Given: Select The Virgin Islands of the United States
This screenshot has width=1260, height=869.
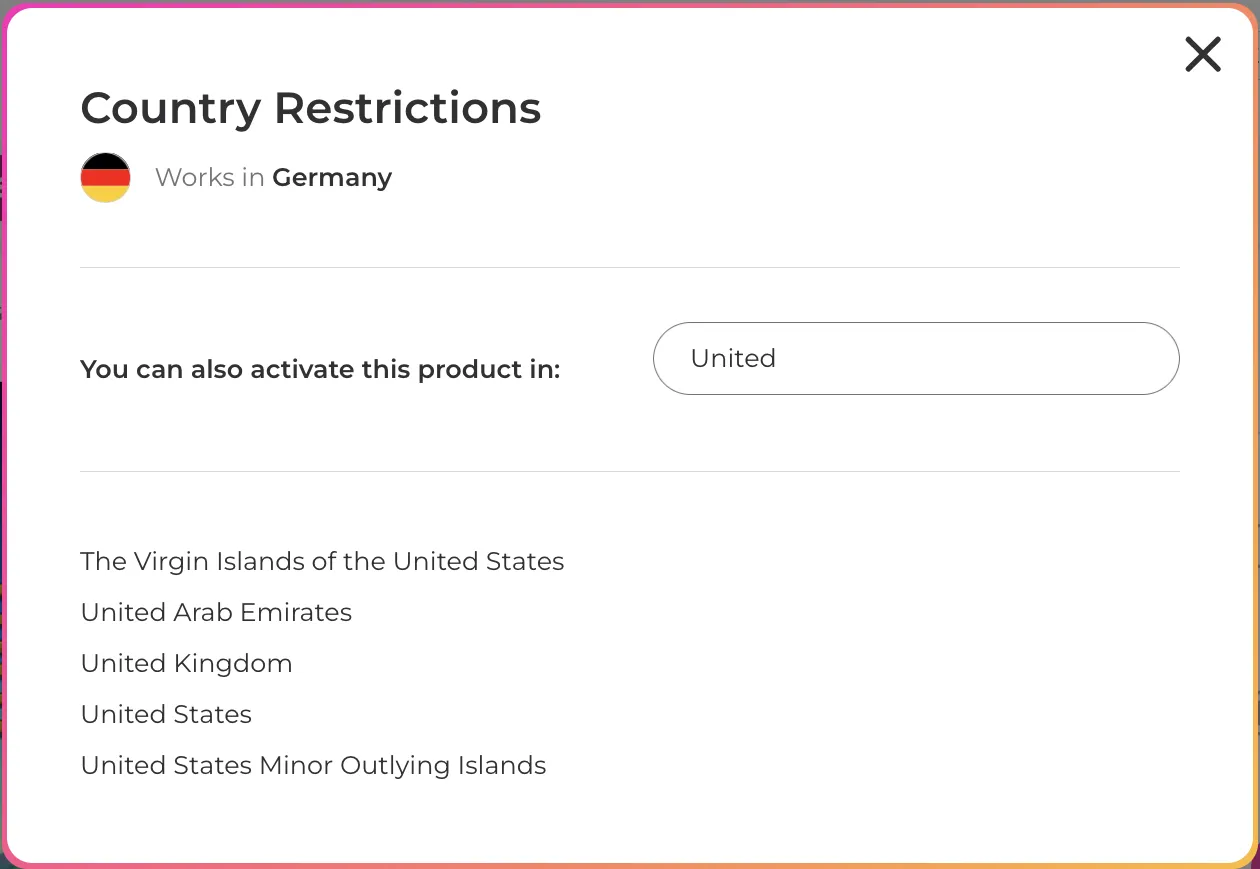Looking at the screenshot, I should pyautogui.click(x=322, y=561).
